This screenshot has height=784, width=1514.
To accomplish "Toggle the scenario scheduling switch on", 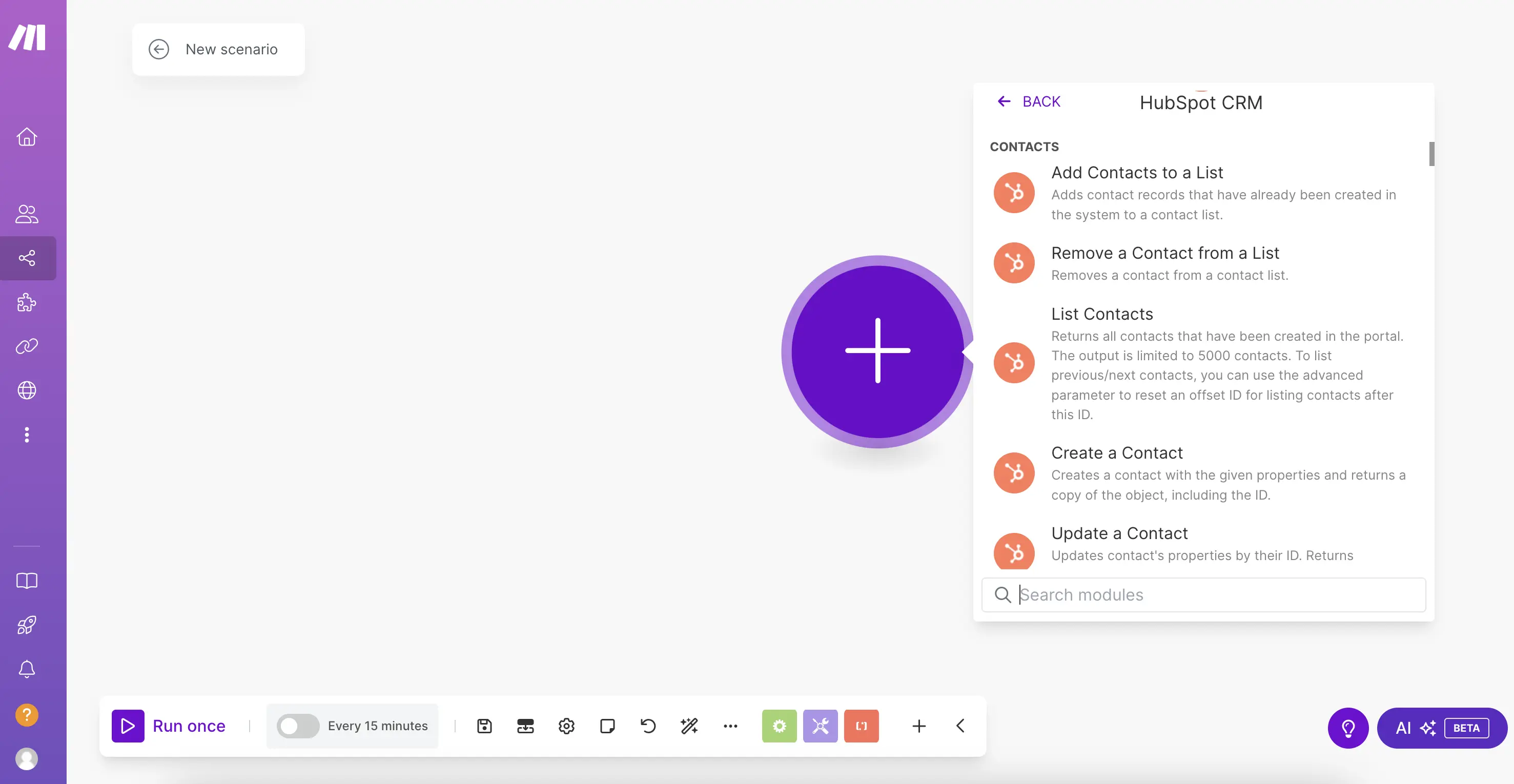I will pos(298,726).
